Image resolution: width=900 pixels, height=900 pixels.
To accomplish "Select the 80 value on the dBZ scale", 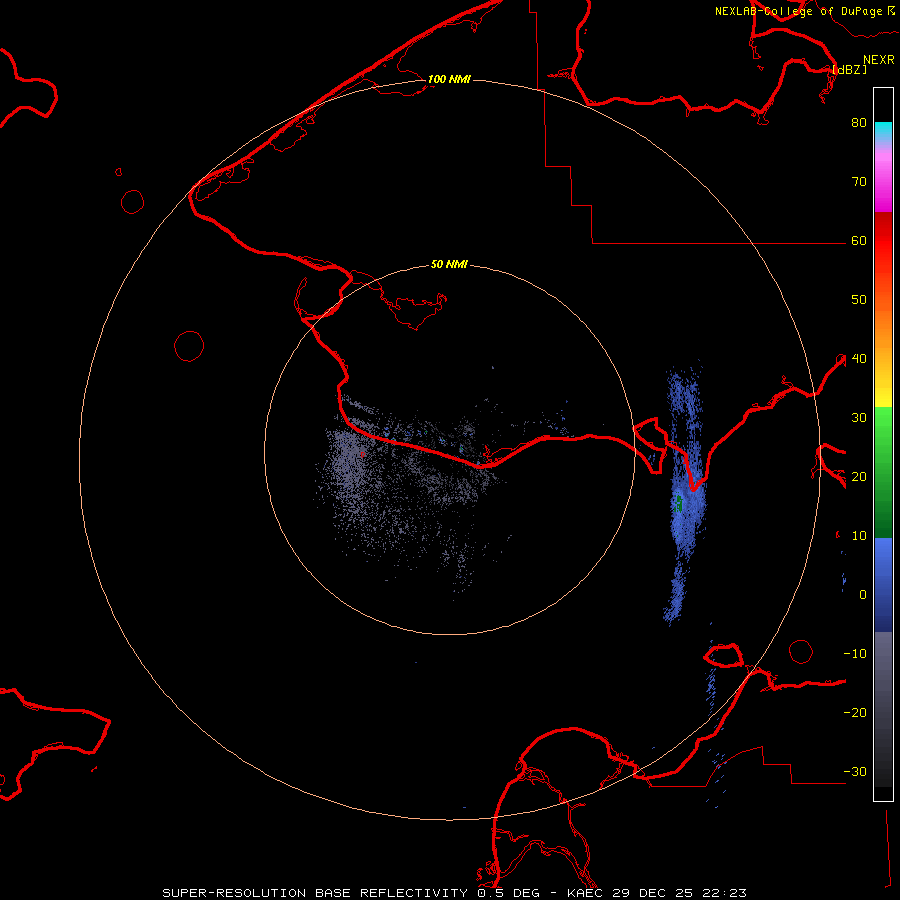I will coord(859,123).
